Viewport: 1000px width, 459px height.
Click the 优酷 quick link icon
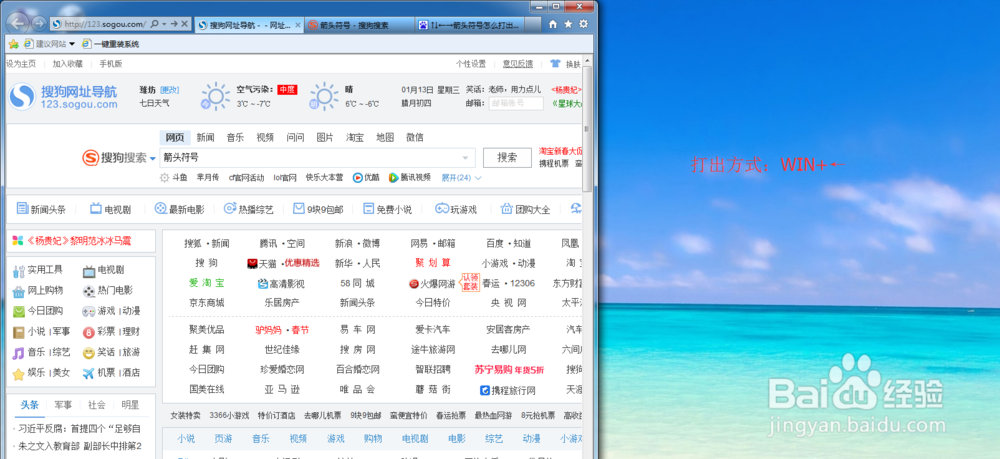coord(358,178)
